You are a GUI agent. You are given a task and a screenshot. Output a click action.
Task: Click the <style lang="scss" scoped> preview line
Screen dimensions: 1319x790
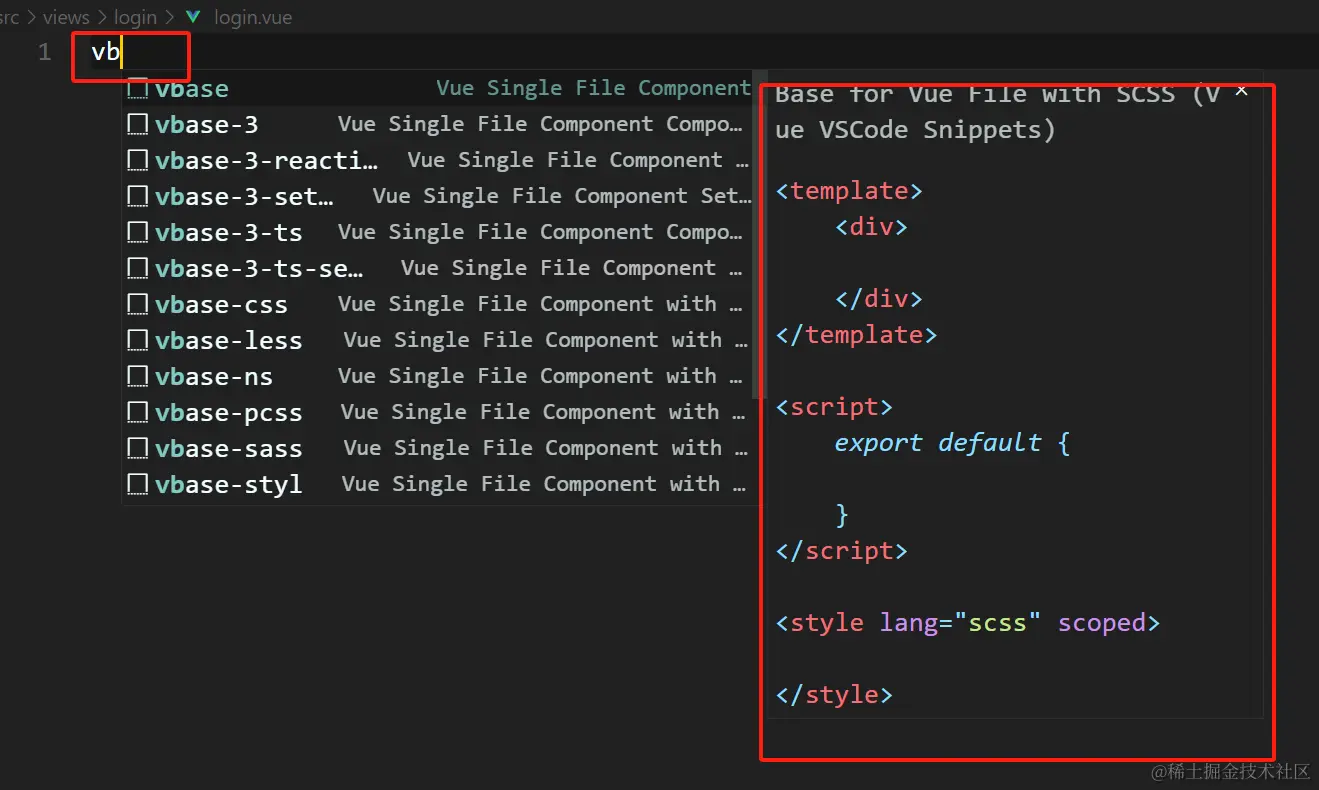[968, 623]
